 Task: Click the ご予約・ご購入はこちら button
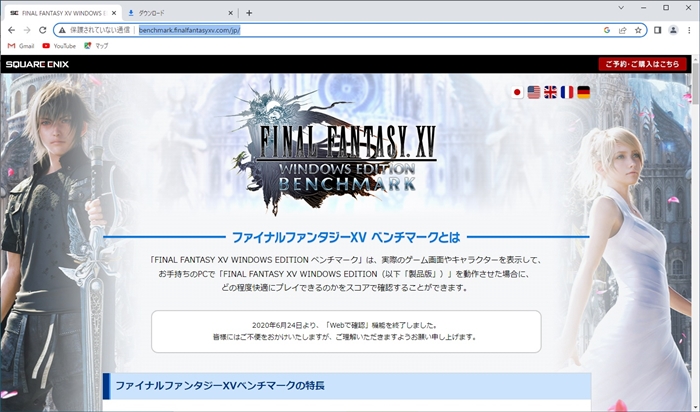coord(642,64)
